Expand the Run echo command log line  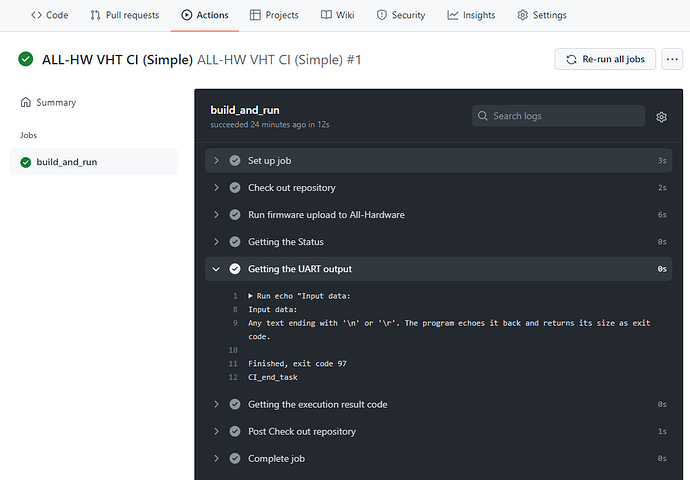point(251,297)
